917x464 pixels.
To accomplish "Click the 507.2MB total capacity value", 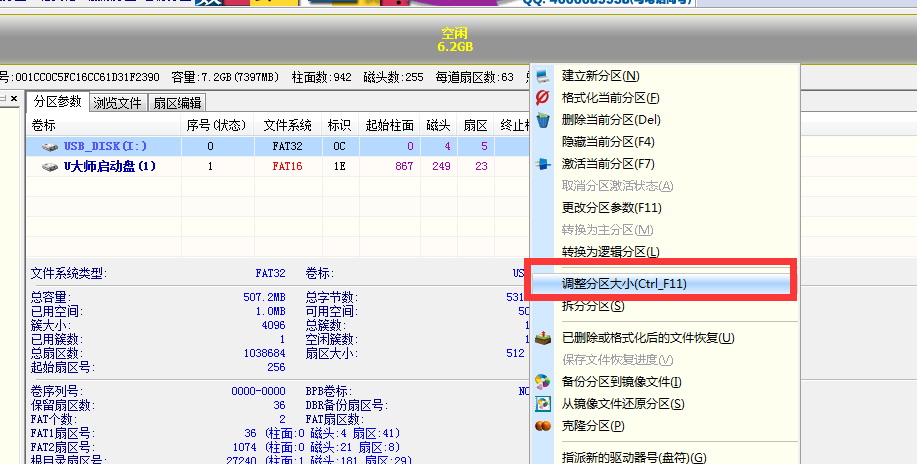I will (x=264, y=297).
